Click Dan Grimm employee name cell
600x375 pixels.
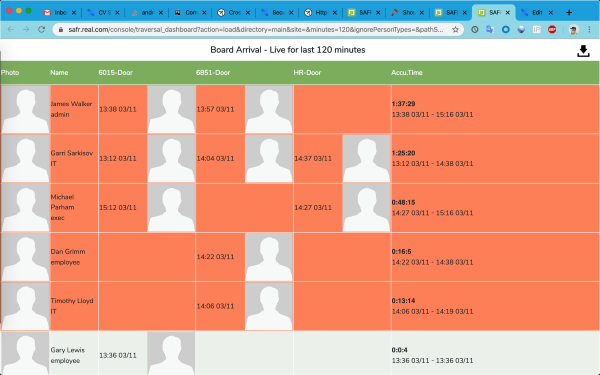pos(74,257)
